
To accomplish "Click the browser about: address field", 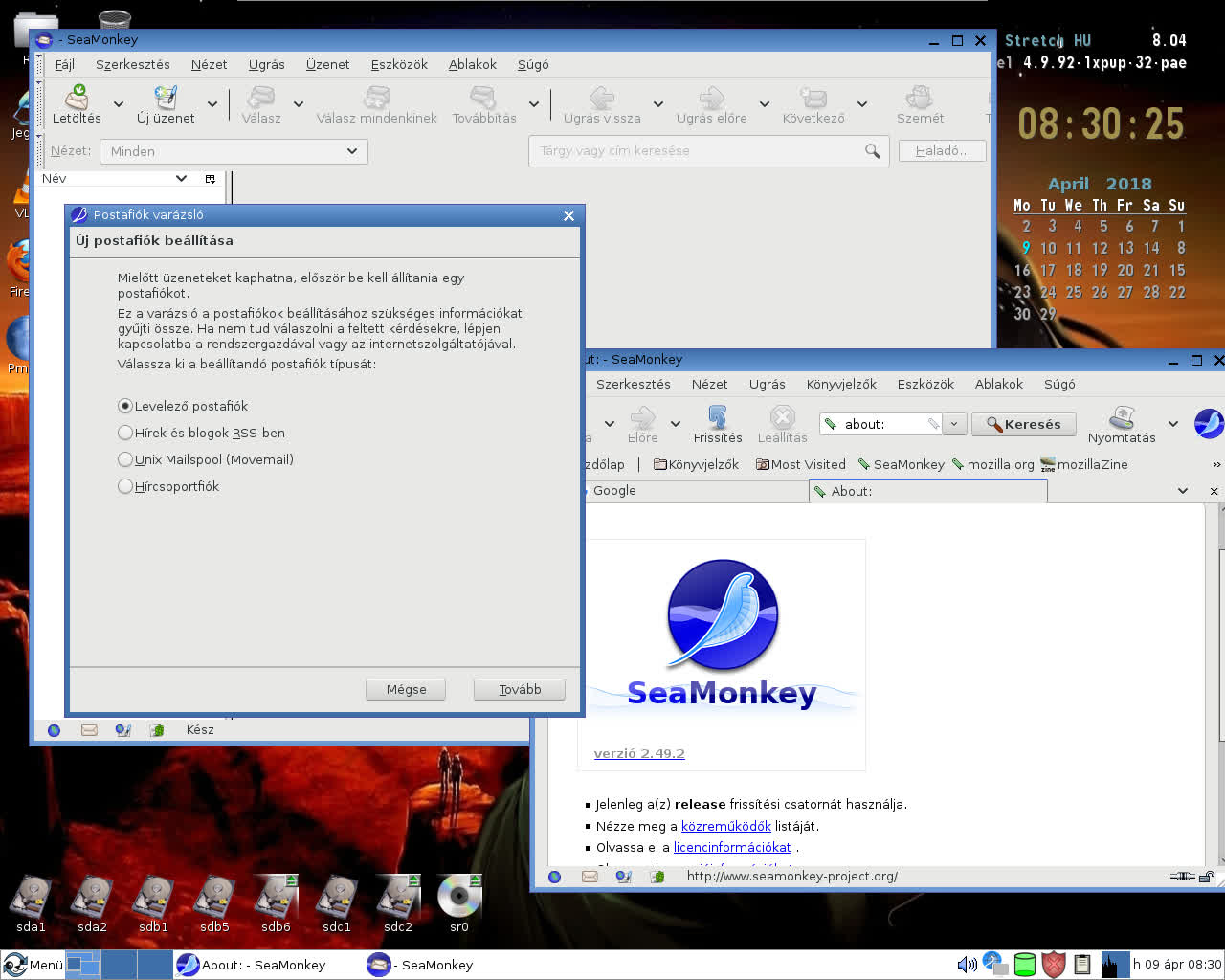I will coord(880,424).
